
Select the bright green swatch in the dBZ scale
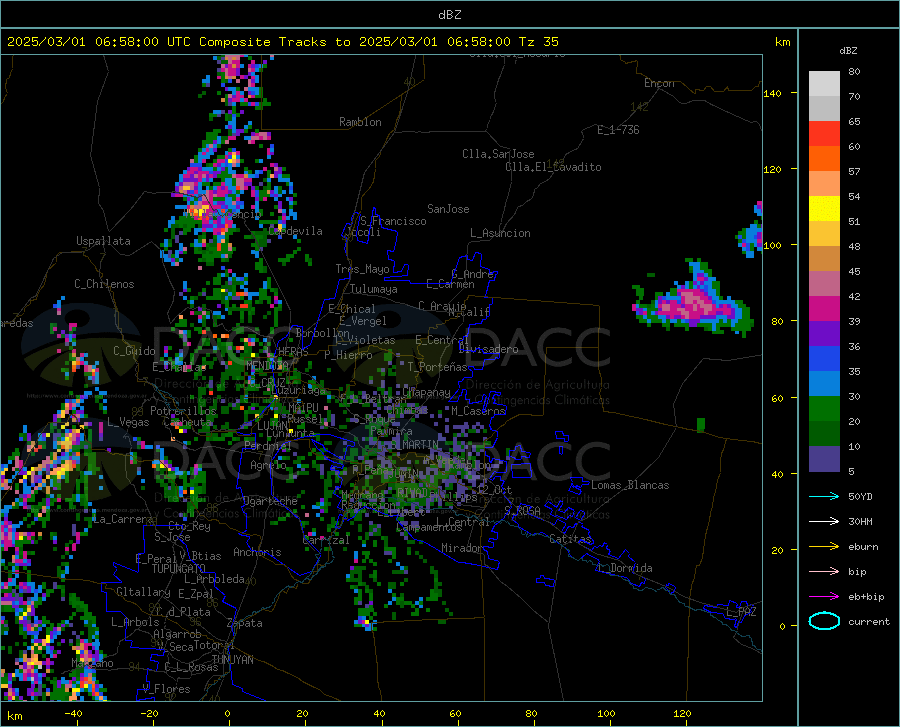(824, 409)
